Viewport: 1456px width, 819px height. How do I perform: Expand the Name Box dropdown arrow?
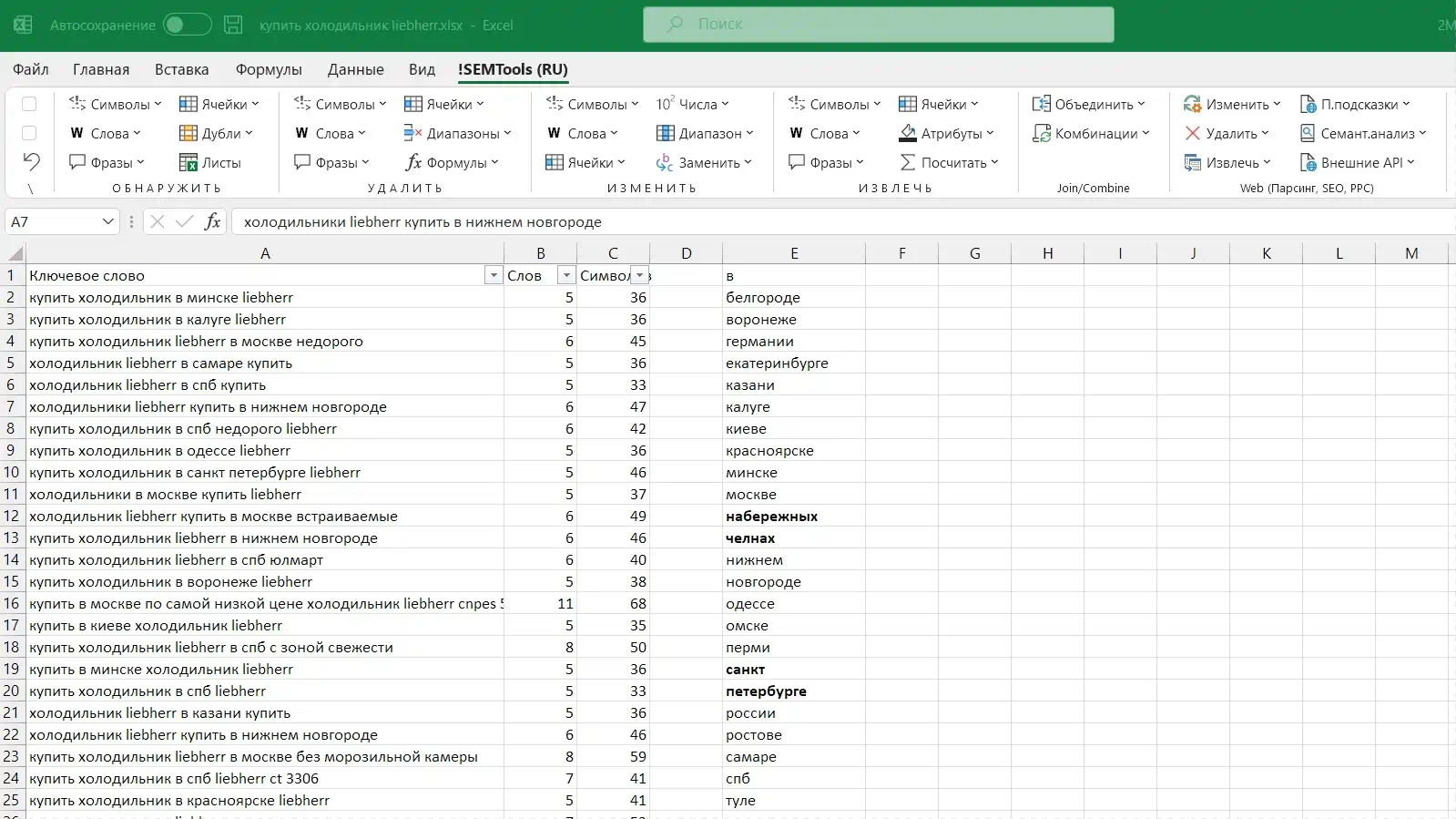107,221
